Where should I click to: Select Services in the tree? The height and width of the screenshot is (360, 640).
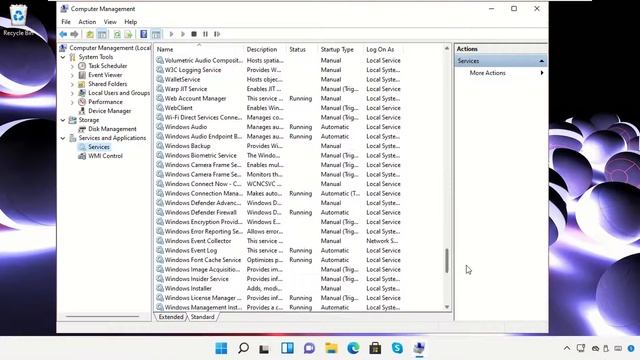pyautogui.click(x=98, y=147)
